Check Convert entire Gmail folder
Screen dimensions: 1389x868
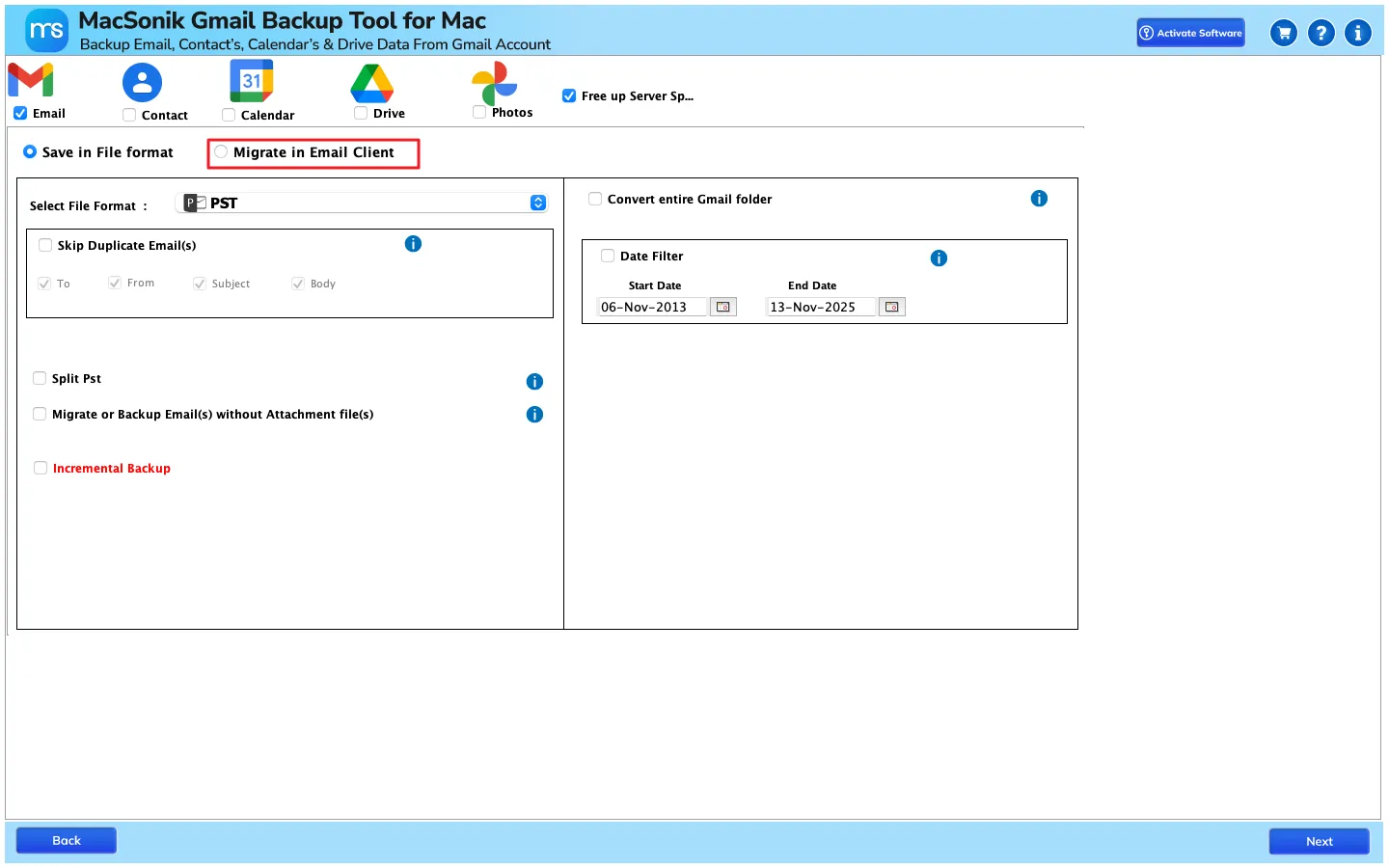[x=595, y=199]
